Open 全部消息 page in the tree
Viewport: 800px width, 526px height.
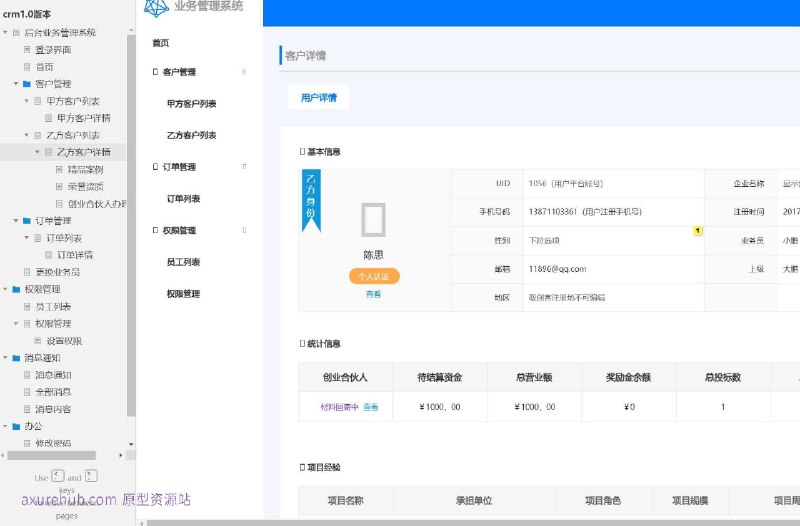point(53,392)
